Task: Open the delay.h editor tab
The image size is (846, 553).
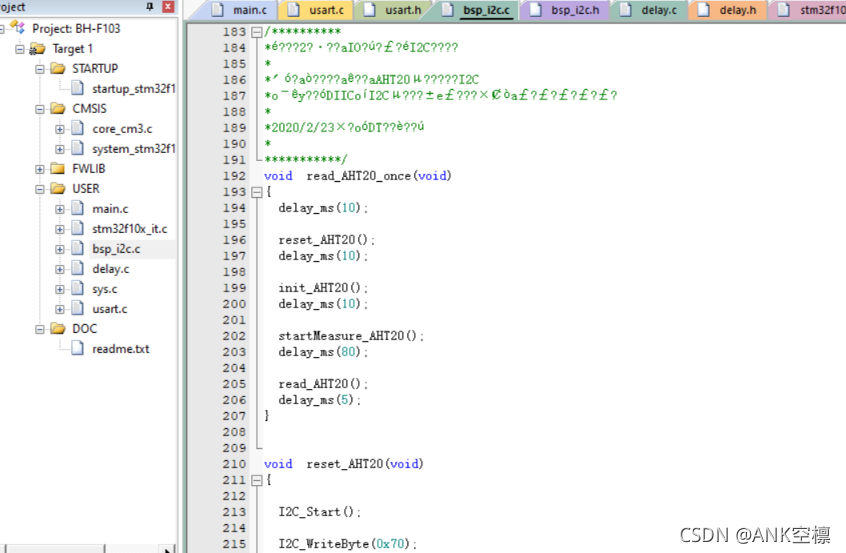Action: [728, 10]
